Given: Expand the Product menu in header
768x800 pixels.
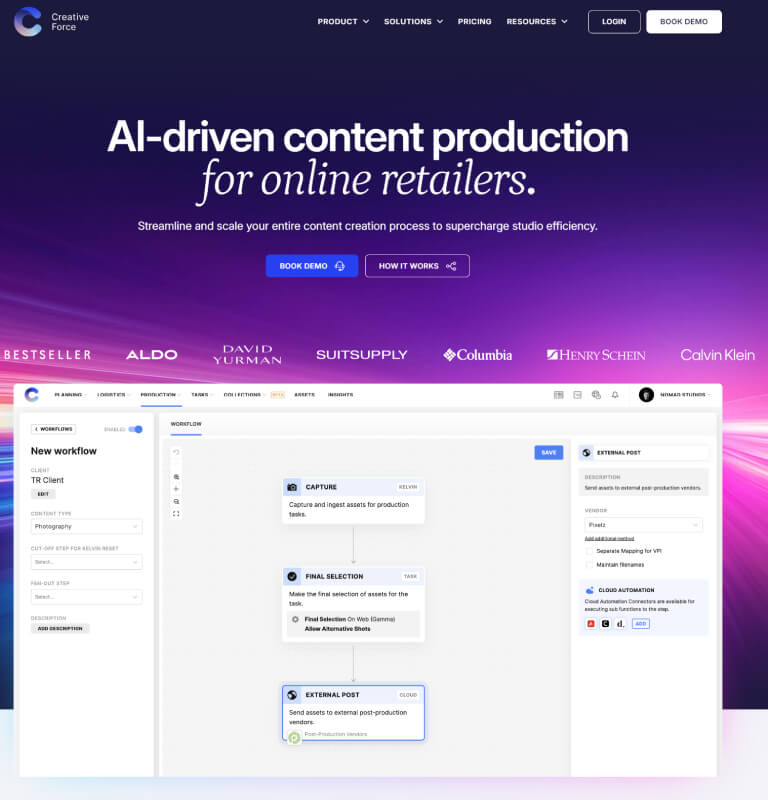Looking at the screenshot, I should (x=343, y=21).
